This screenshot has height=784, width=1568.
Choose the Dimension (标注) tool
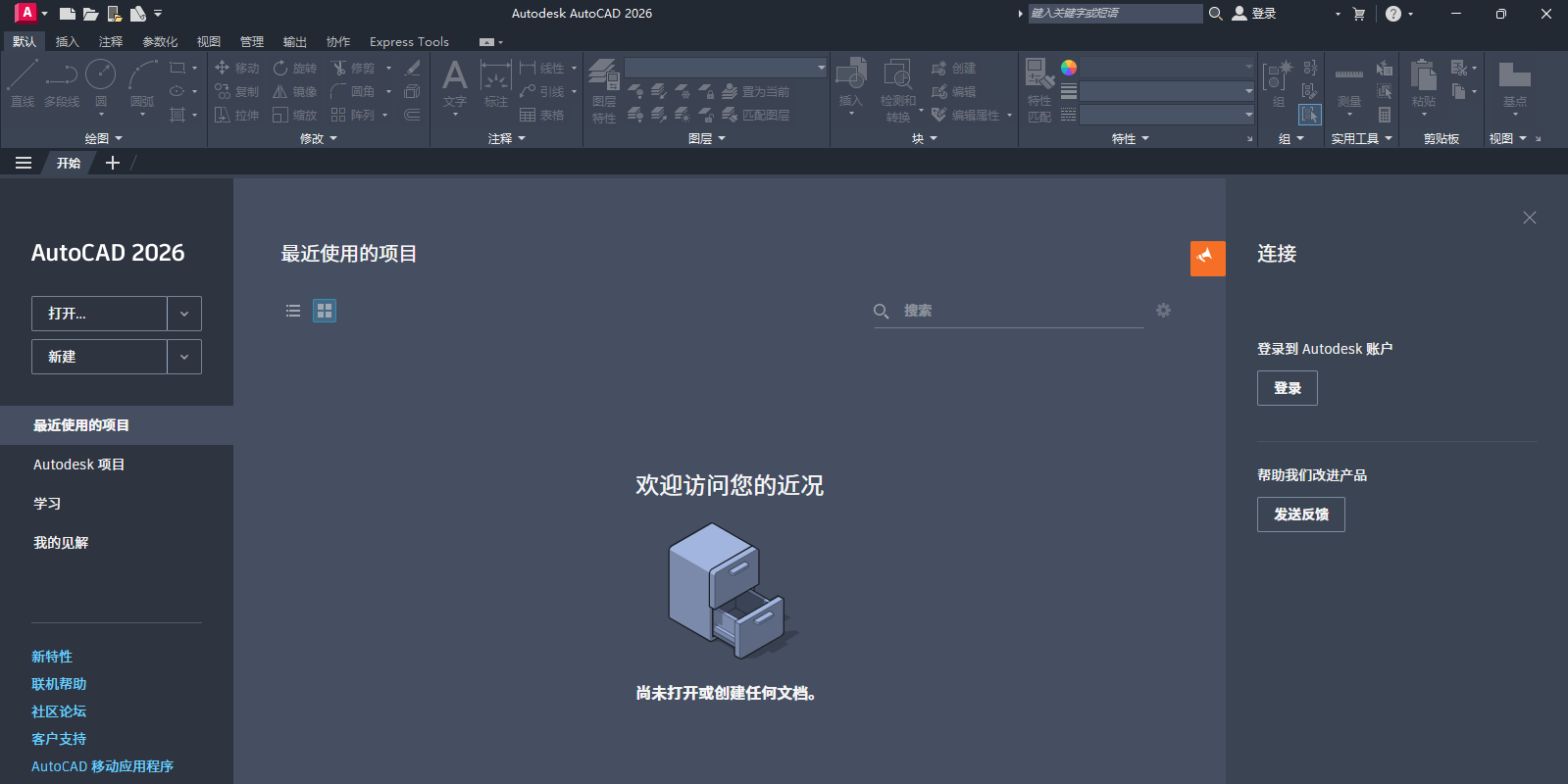496,82
